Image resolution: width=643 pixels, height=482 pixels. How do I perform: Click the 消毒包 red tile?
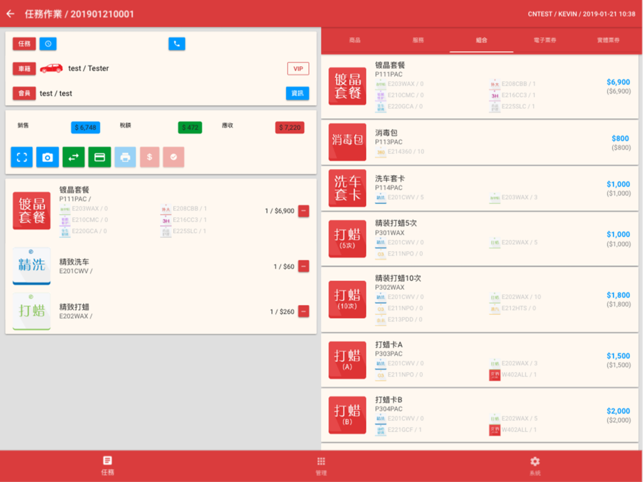347,142
